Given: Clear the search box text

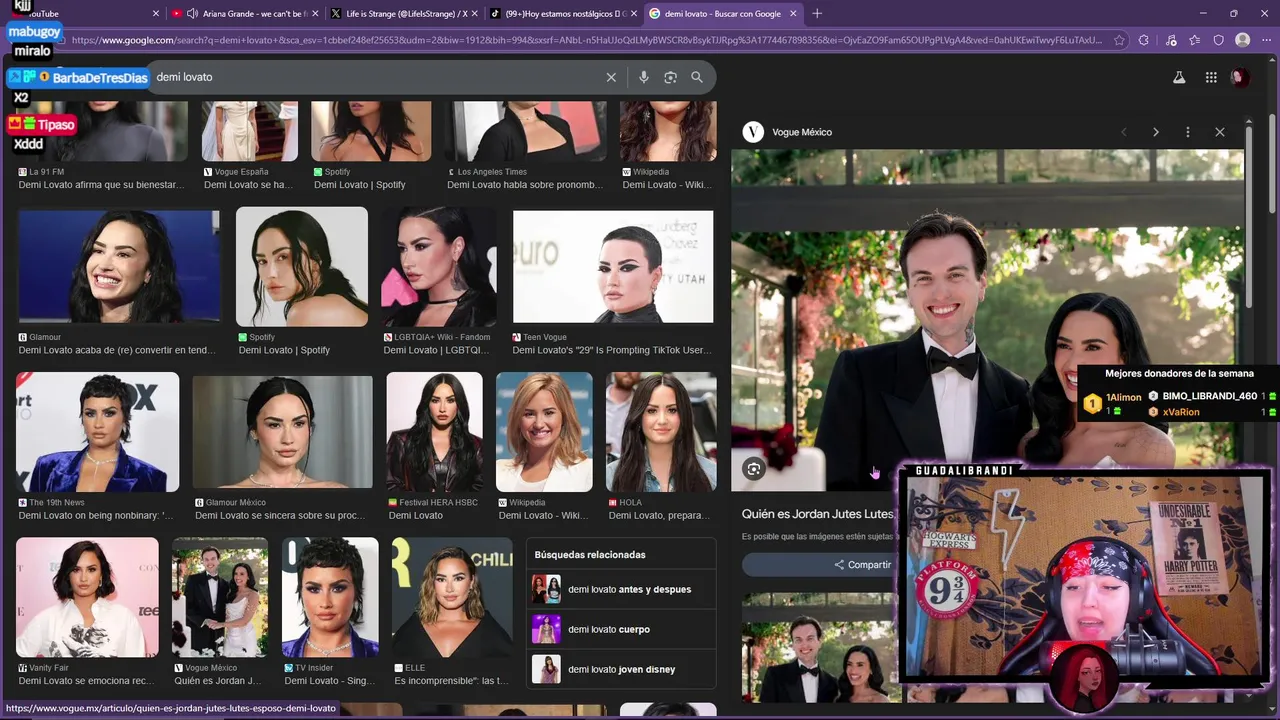Looking at the screenshot, I should 611,77.
